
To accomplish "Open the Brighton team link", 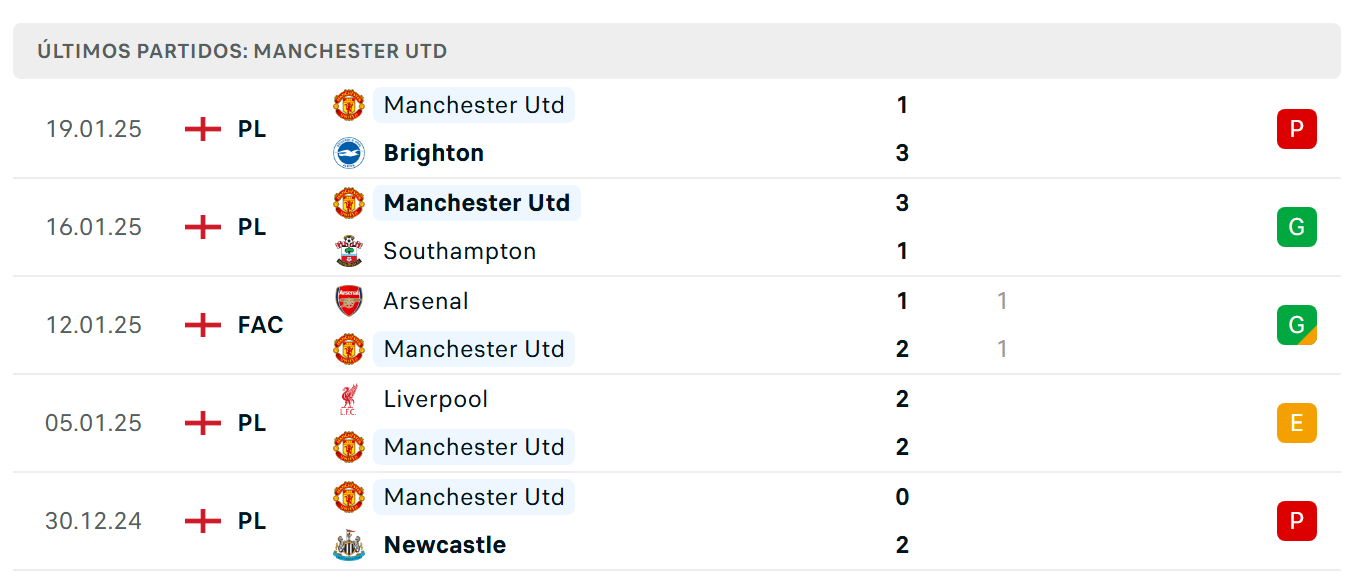I will (x=434, y=153).
